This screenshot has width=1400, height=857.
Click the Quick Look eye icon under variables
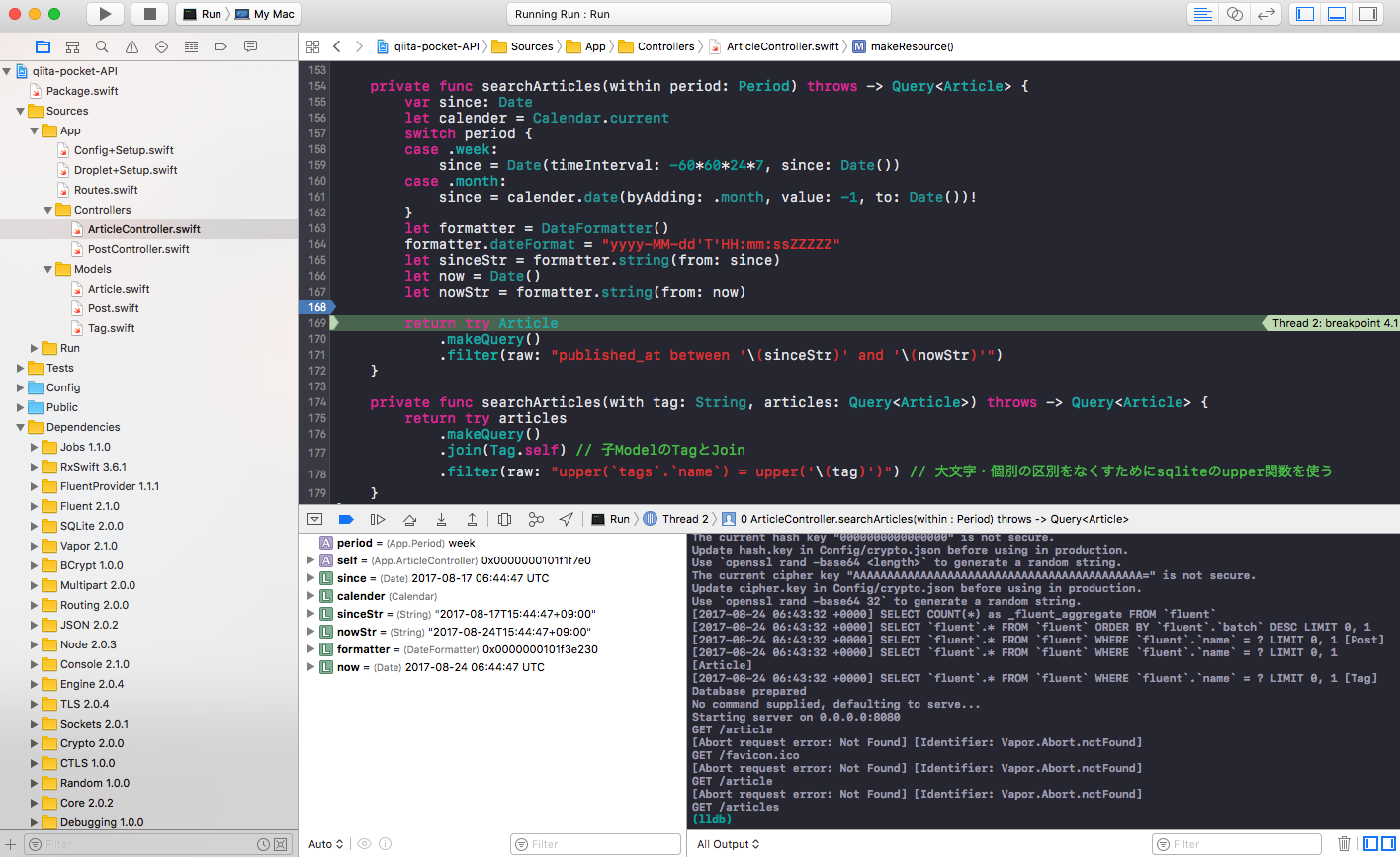pyautogui.click(x=364, y=843)
